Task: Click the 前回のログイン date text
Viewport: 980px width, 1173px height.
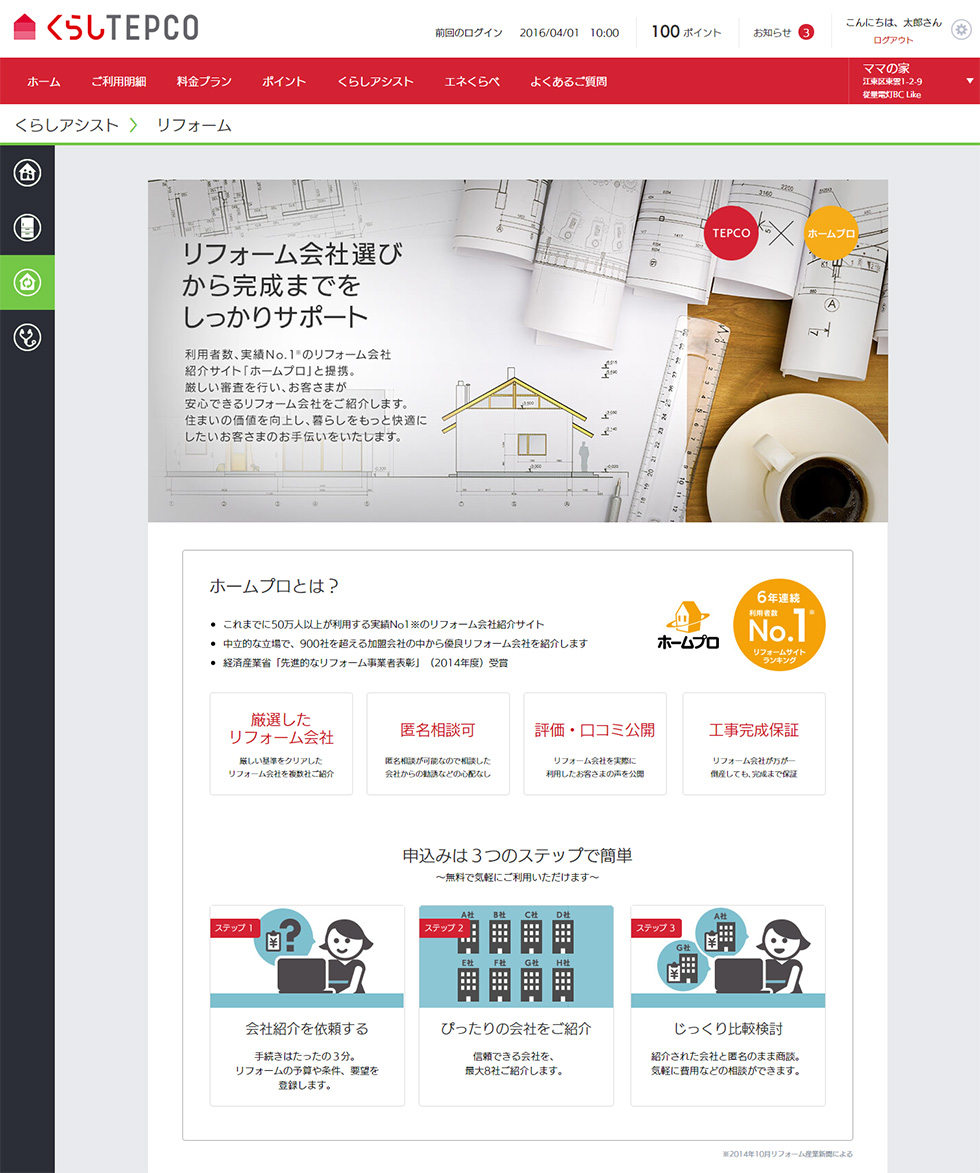Action: tap(527, 33)
